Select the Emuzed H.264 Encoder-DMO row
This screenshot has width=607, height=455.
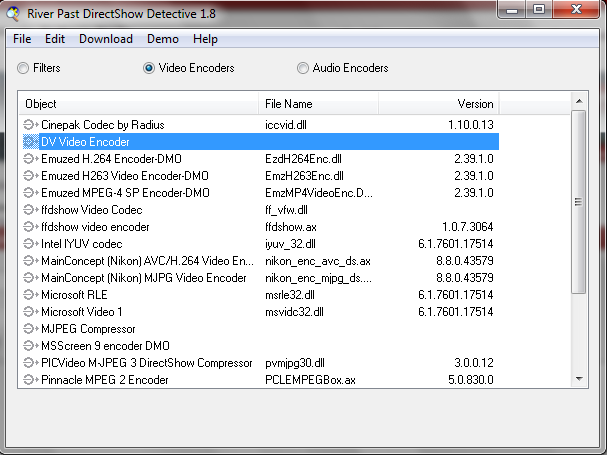[x=261, y=159]
